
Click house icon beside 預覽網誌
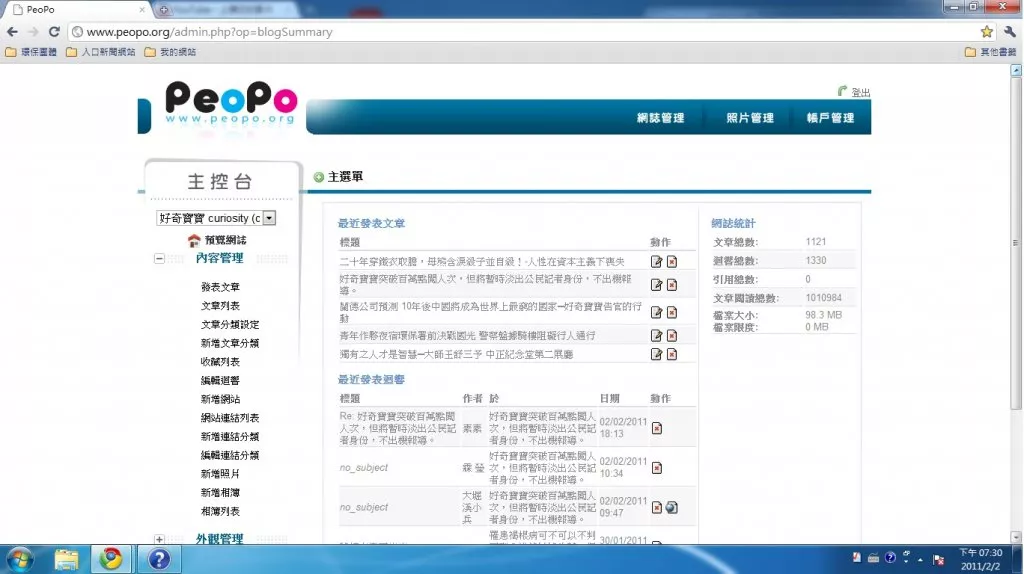click(x=194, y=240)
